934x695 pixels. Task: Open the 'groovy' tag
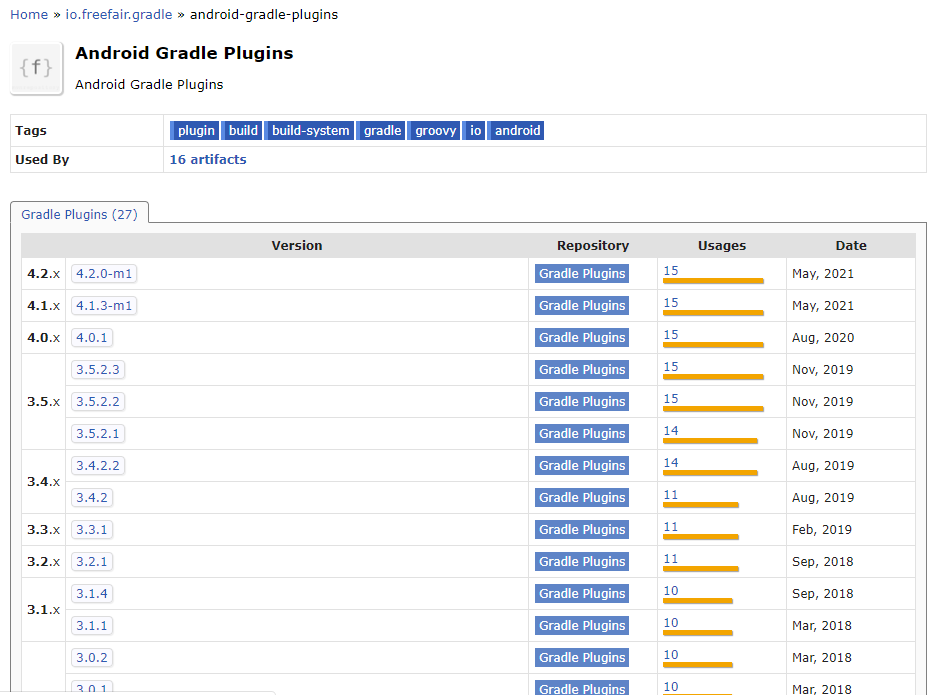(435, 130)
